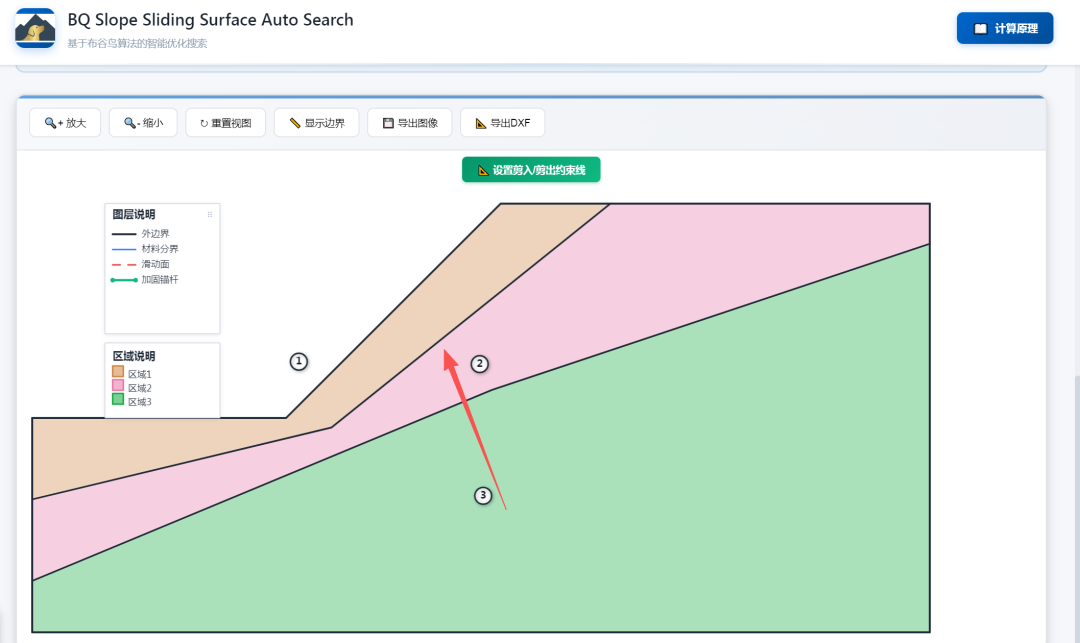
Task: Zoom in with 放大 button
Action: tap(65, 123)
